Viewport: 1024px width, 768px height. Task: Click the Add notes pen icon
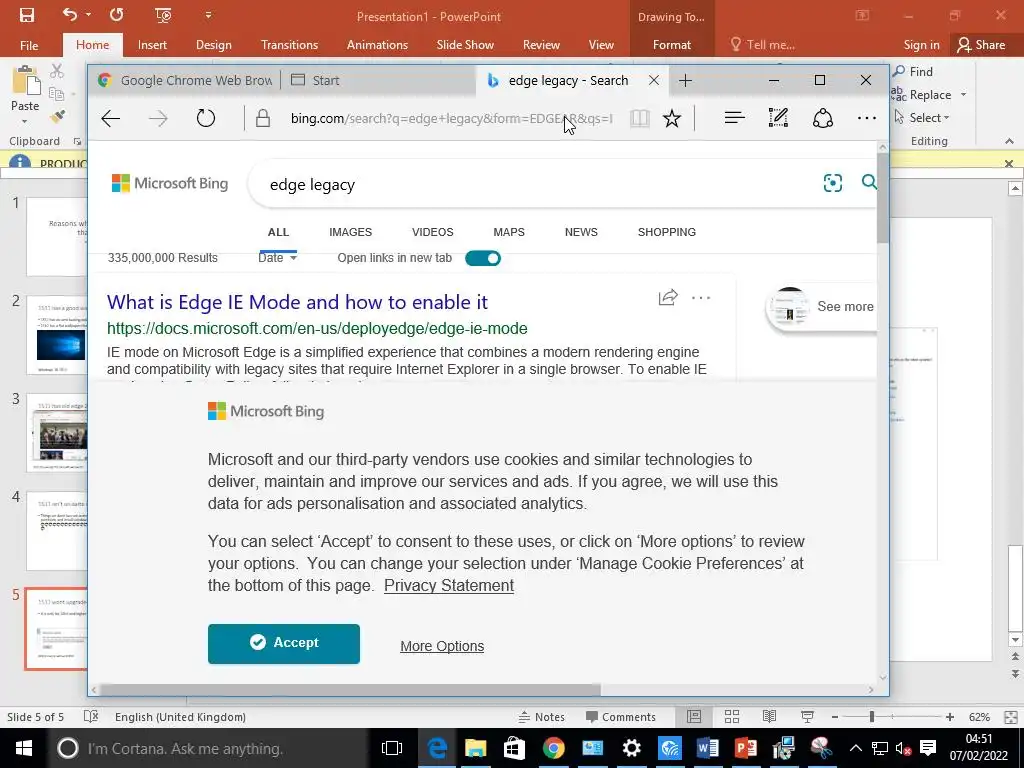[x=778, y=118]
